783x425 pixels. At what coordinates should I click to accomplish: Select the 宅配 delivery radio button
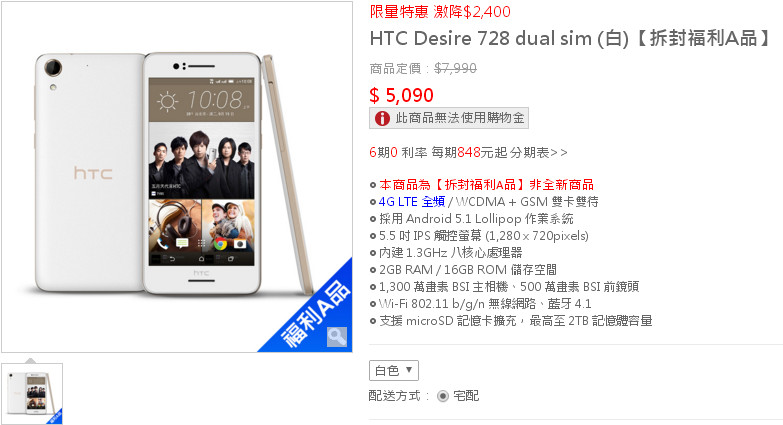pyautogui.click(x=442, y=396)
